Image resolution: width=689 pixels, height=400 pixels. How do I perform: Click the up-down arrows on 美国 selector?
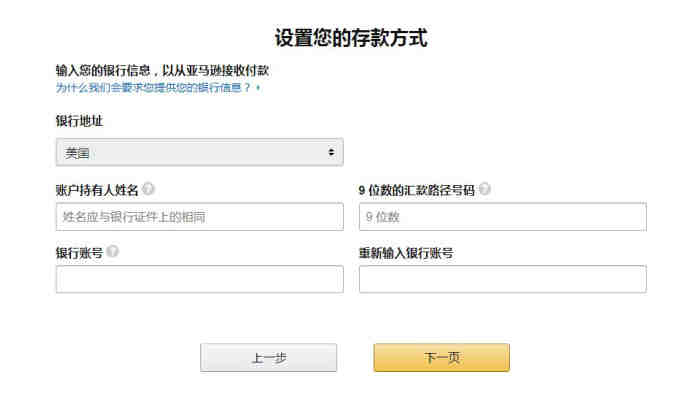(331, 152)
